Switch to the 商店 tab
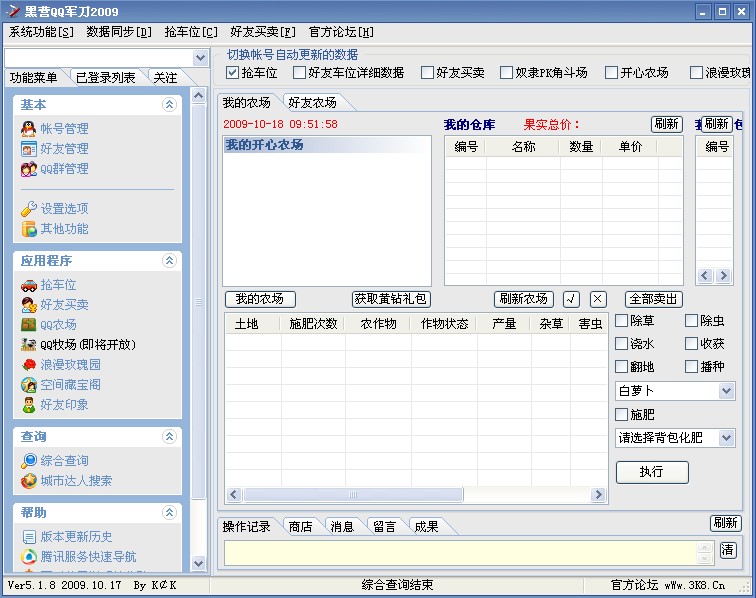 click(x=300, y=527)
